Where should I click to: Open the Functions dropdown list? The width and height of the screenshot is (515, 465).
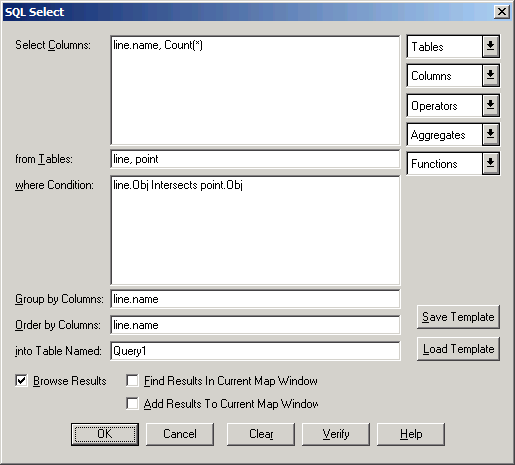490,164
